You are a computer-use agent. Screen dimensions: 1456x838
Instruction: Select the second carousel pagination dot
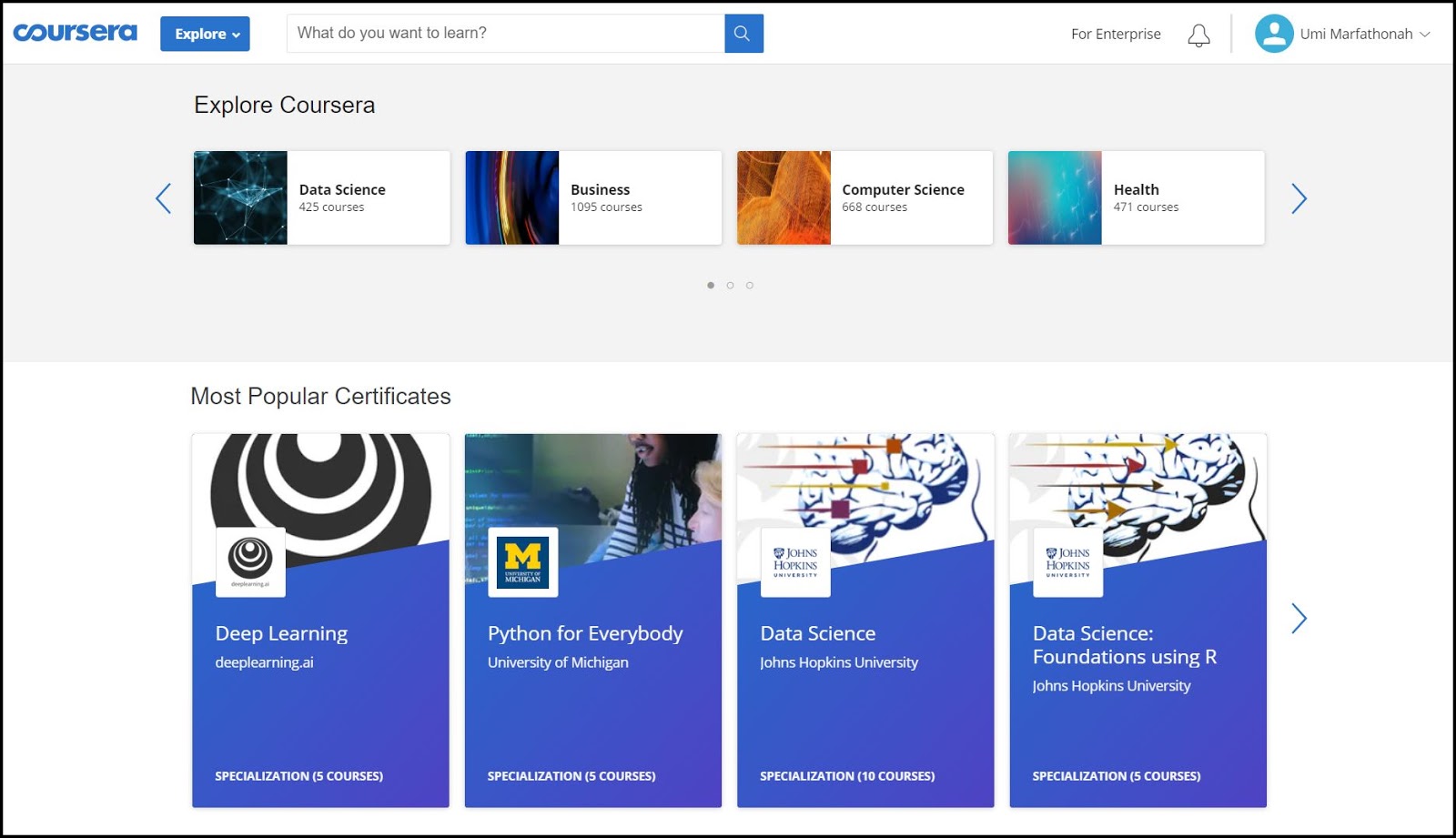[730, 285]
